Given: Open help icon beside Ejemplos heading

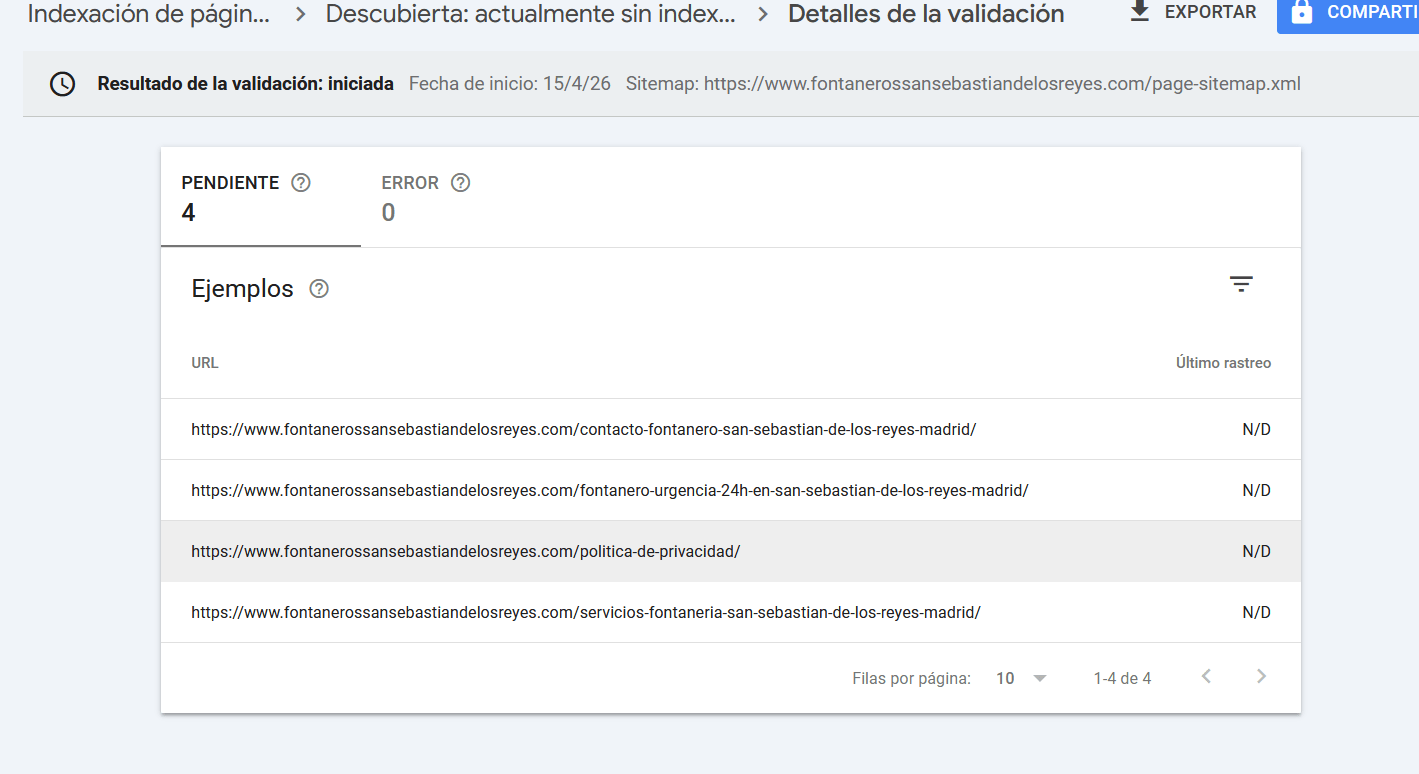Looking at the screenshot, I should [319, 289].
